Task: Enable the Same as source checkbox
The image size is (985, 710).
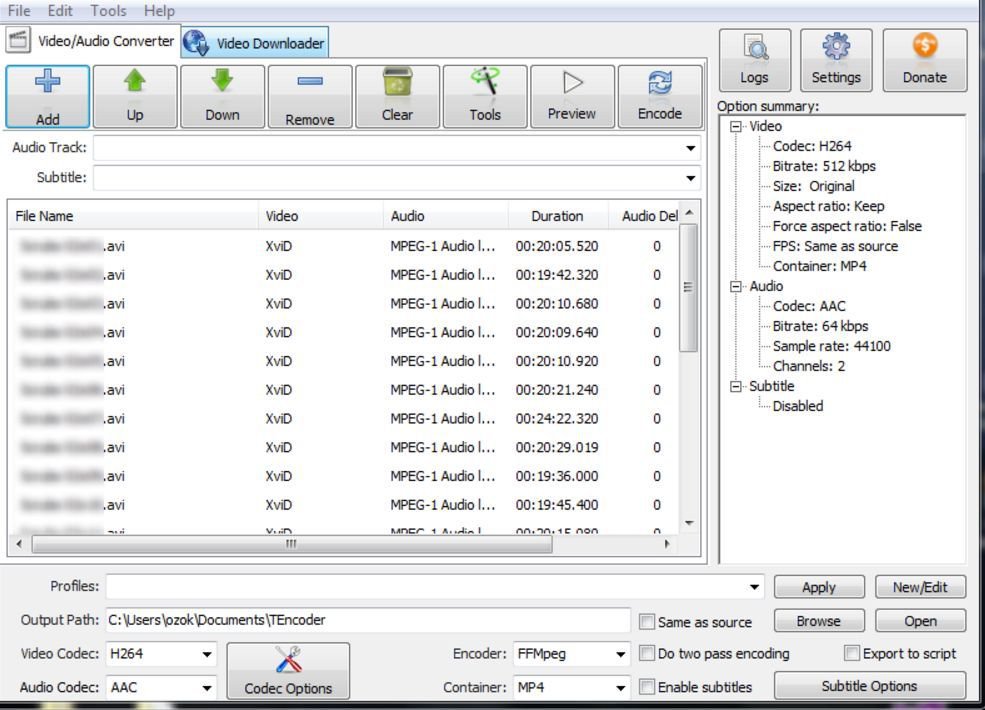Action: click(x=647, y=621)
